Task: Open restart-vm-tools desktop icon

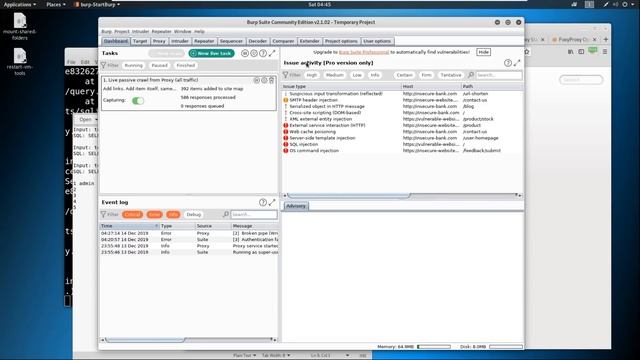Action: click(x=20, y=62)
